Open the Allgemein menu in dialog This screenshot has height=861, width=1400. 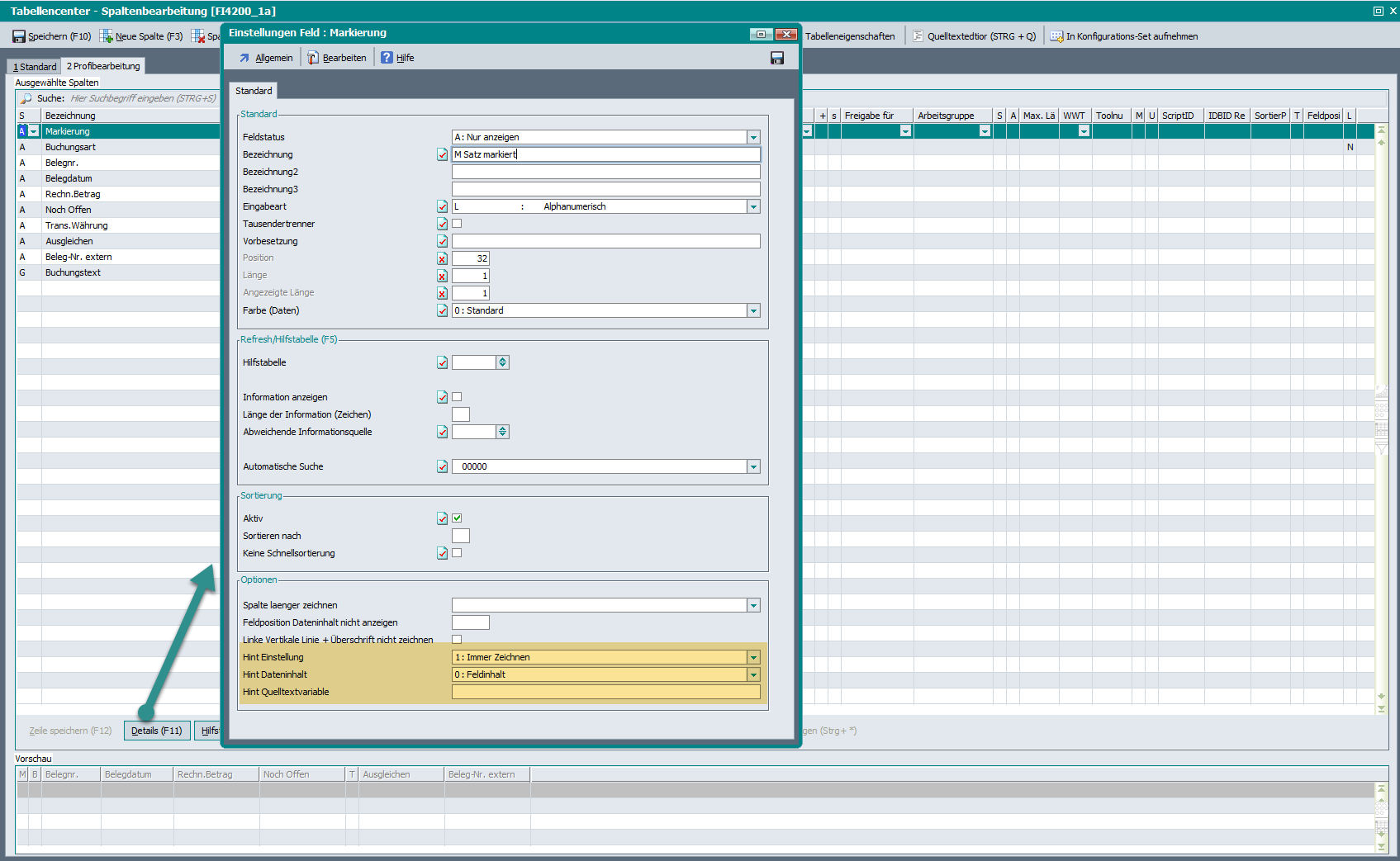[x=266, y=58]
